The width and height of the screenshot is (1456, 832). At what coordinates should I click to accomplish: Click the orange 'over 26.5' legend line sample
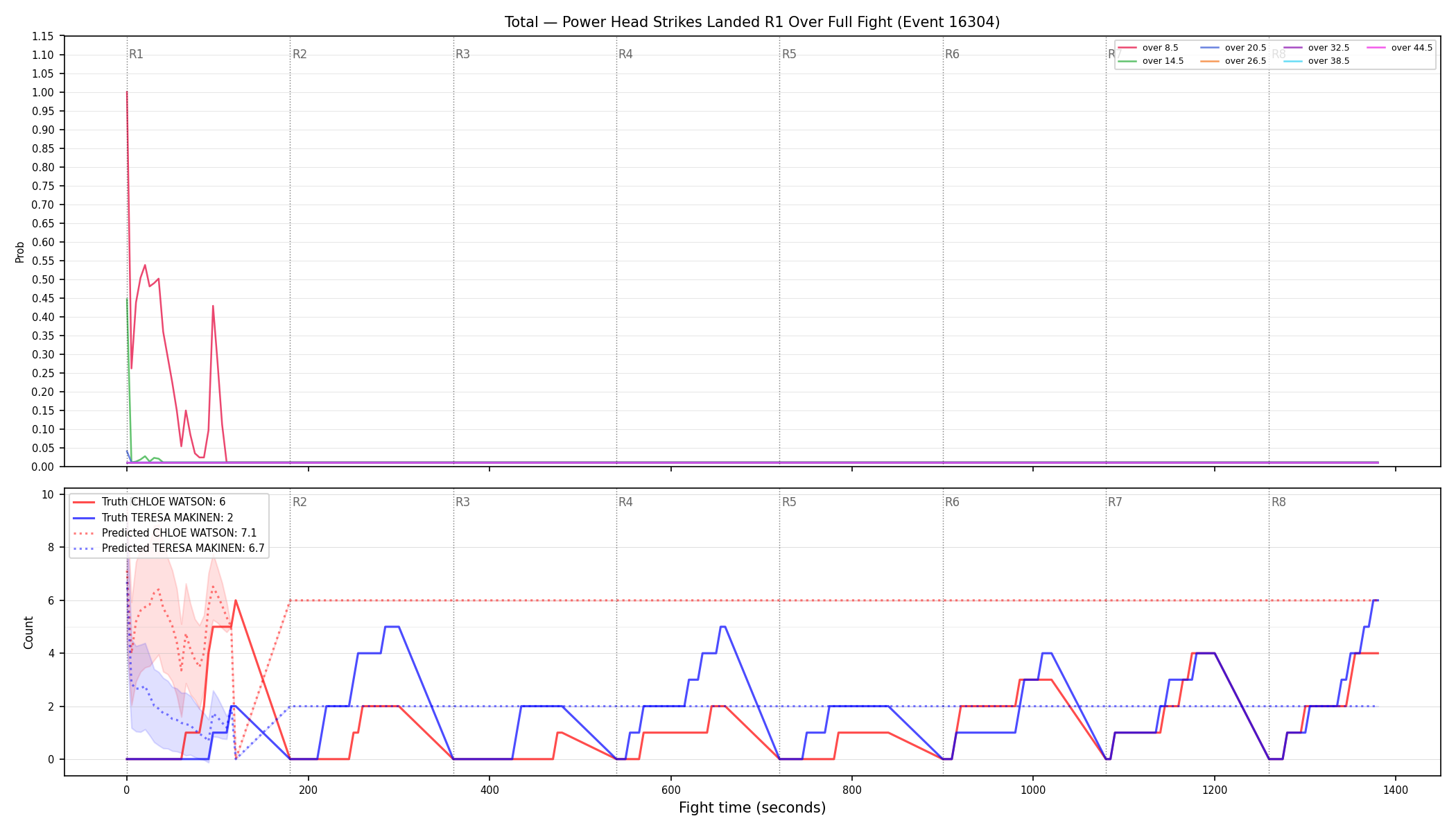click(1210, 61)
